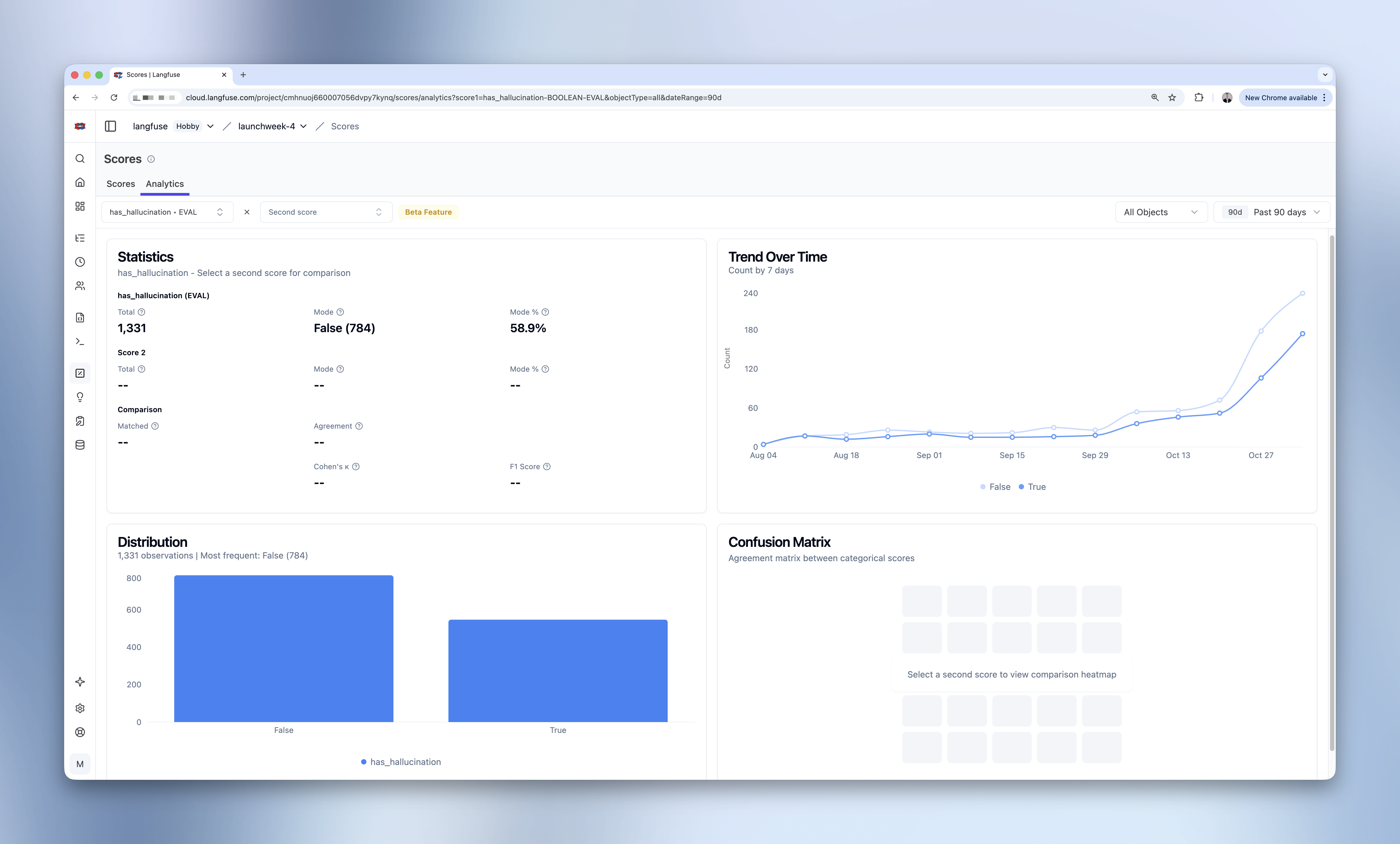Clear first score with the X button
The height and width of the screenshot is (844, 1400).
[247, 212]
